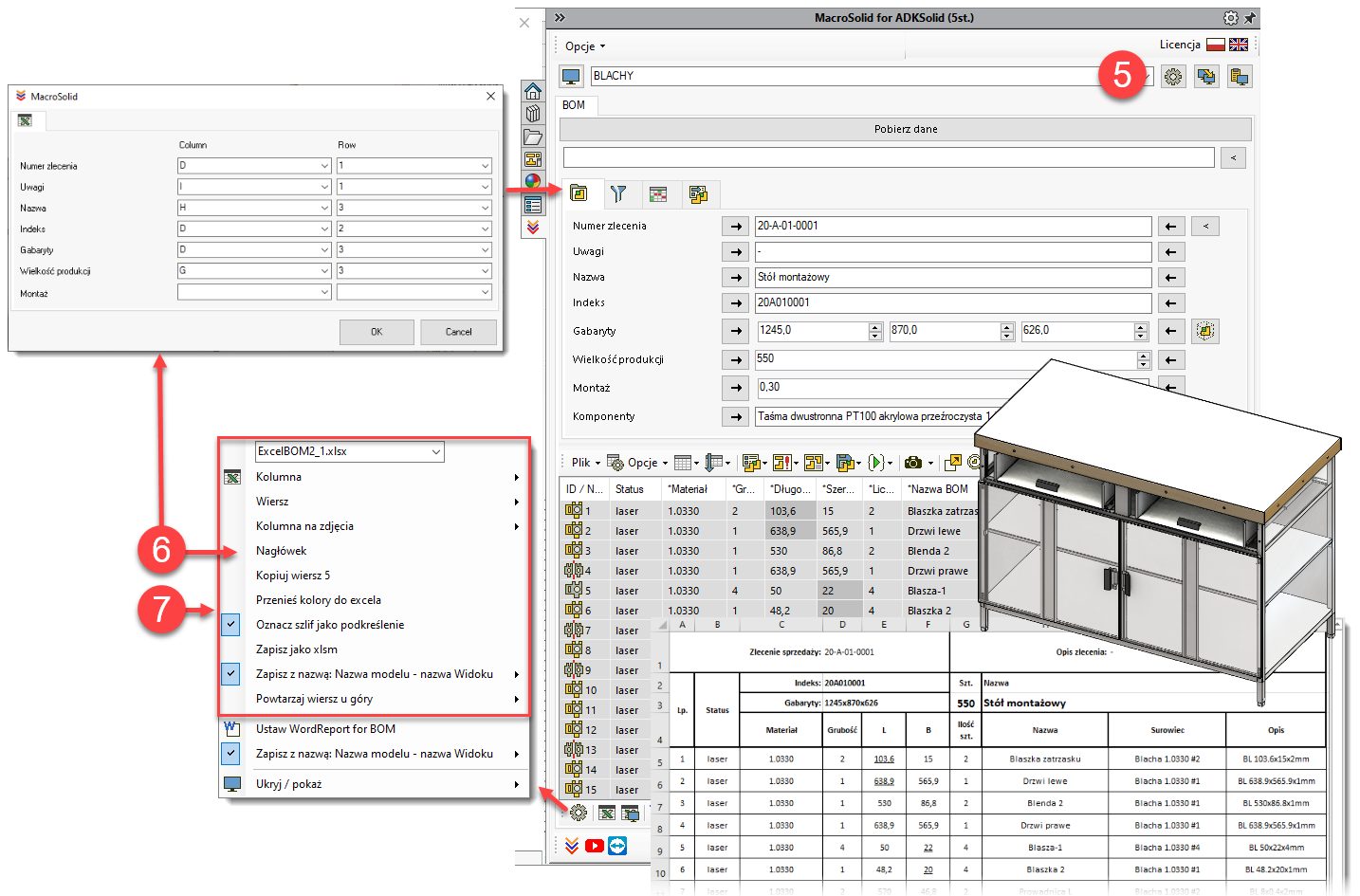Open the ExcelBOM2_1.xlsx file dropdown
Viewport: 1360px width, 896px height.
pyautogui.click(x=436, y=452)
